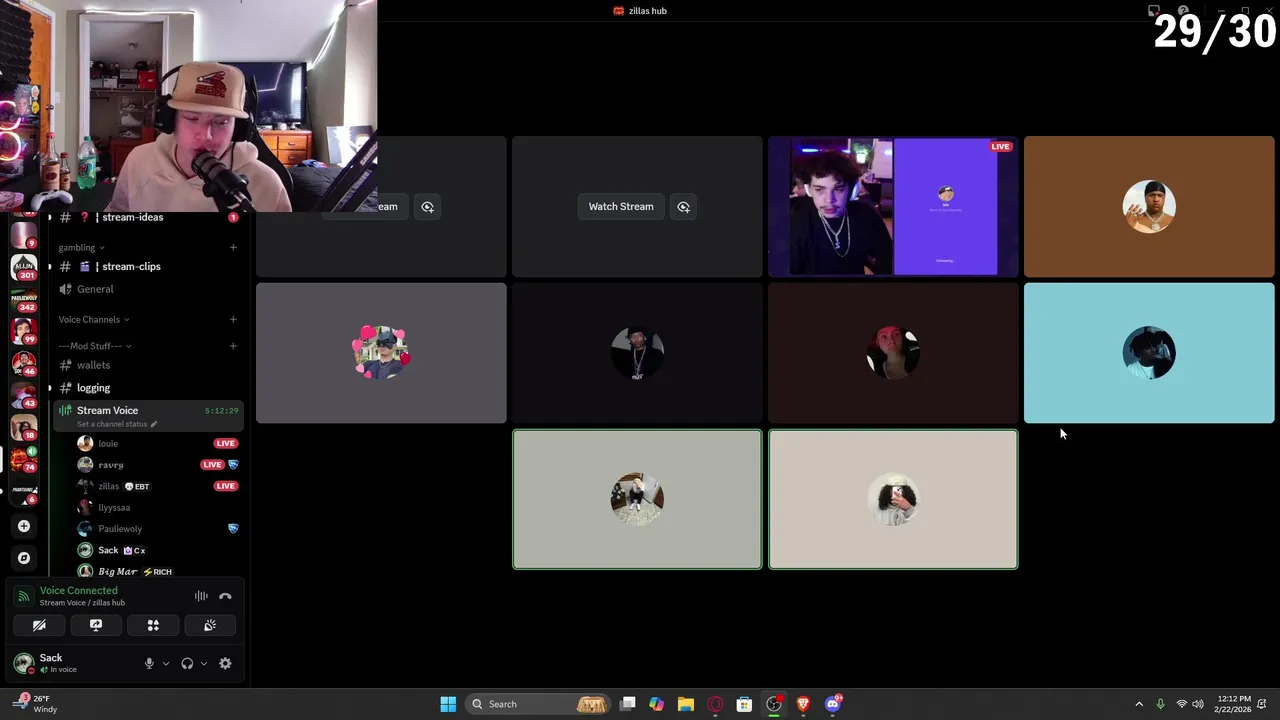
Task: Create a channel in Voice Channels category
Action: pos(233,320)
